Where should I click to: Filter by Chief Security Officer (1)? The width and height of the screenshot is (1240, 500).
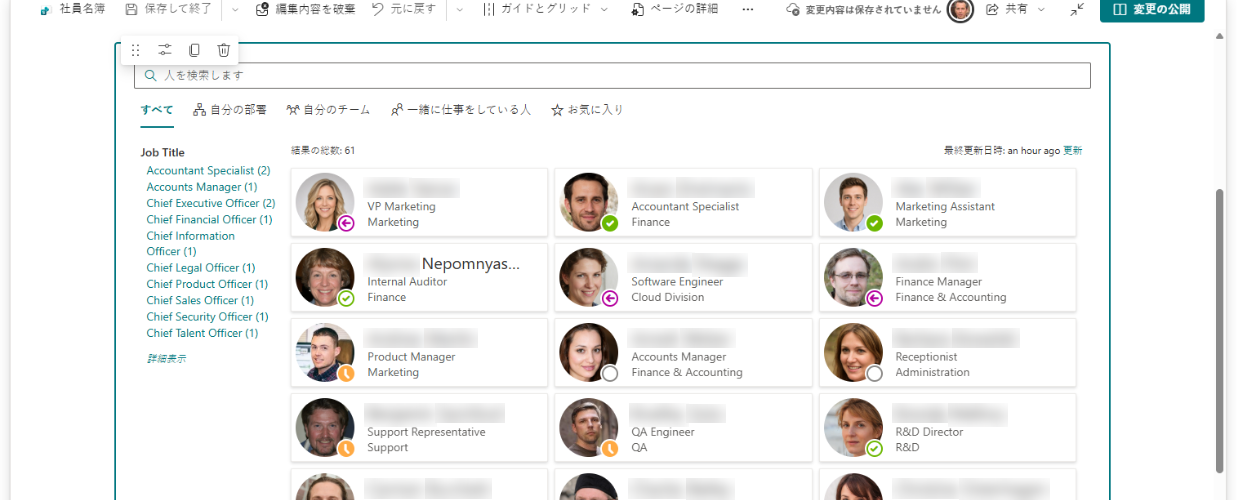207,317
